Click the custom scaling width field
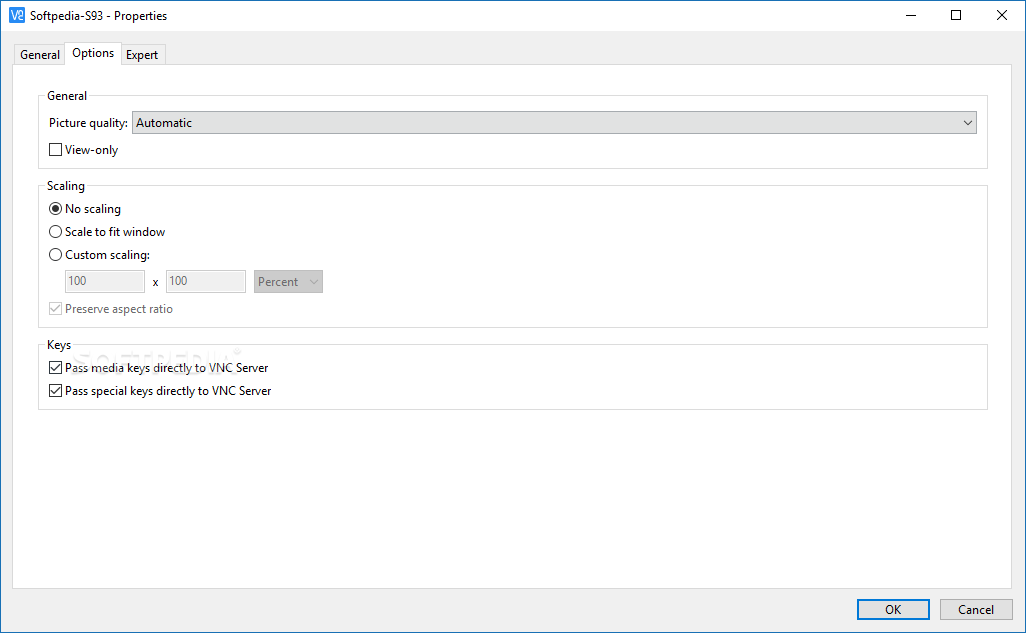Viewport: 1026px width, 633px height. 105,281
